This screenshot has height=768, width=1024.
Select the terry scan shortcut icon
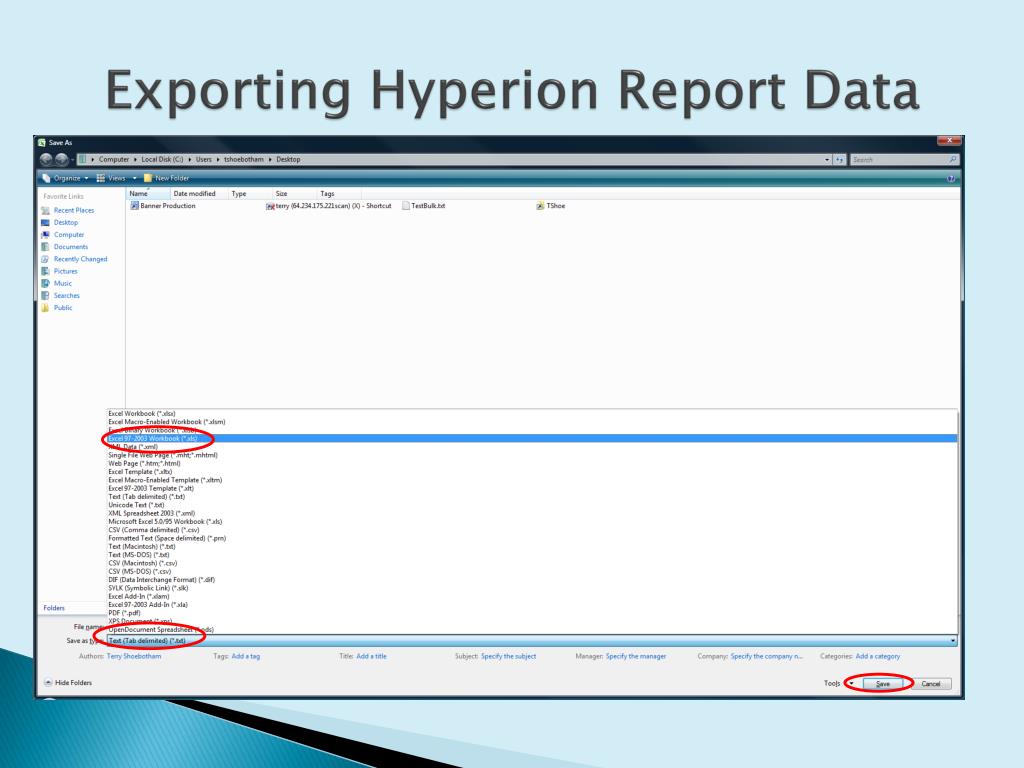coord(270,206)
